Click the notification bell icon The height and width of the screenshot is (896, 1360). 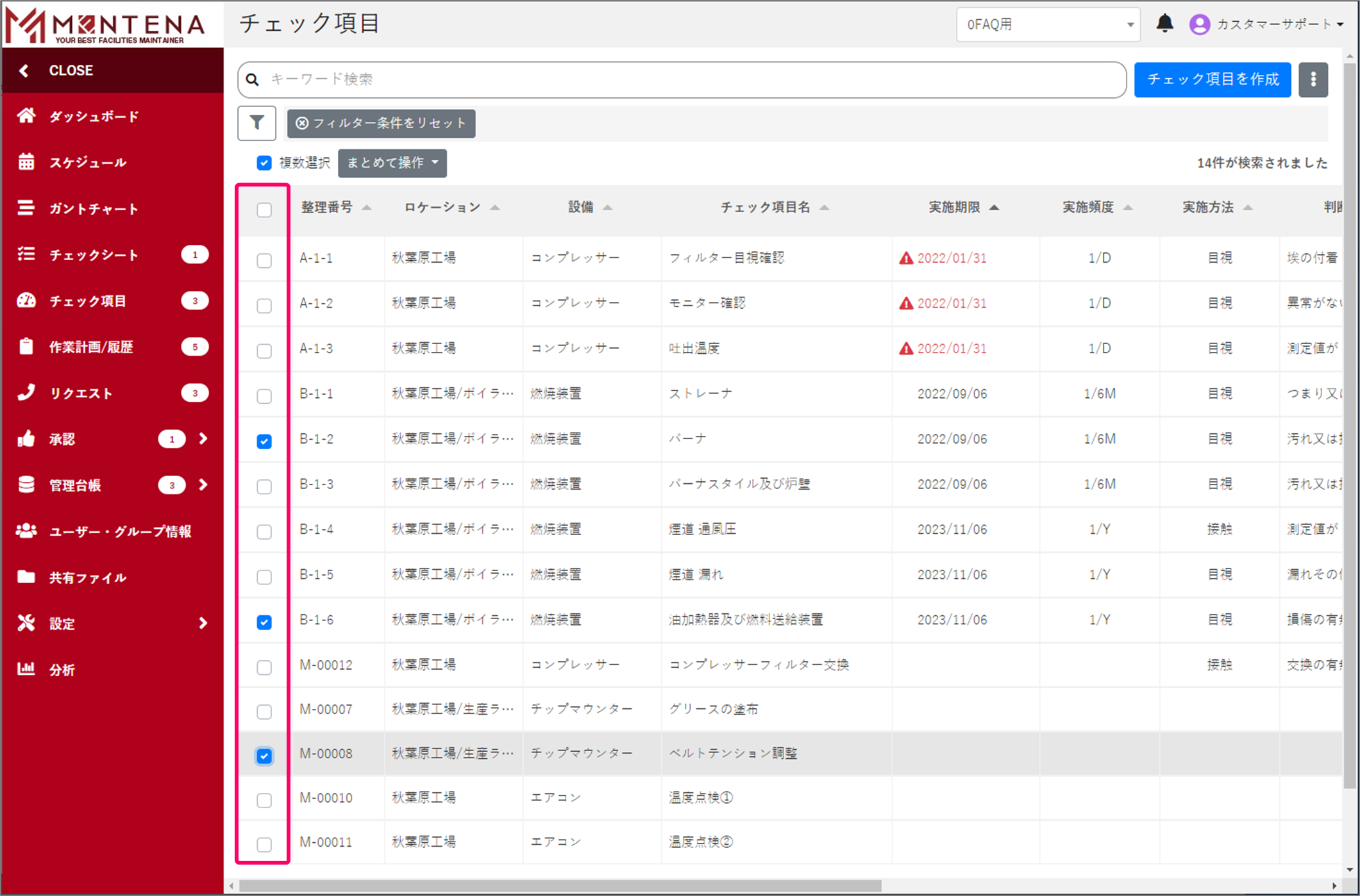[1164, 24]
